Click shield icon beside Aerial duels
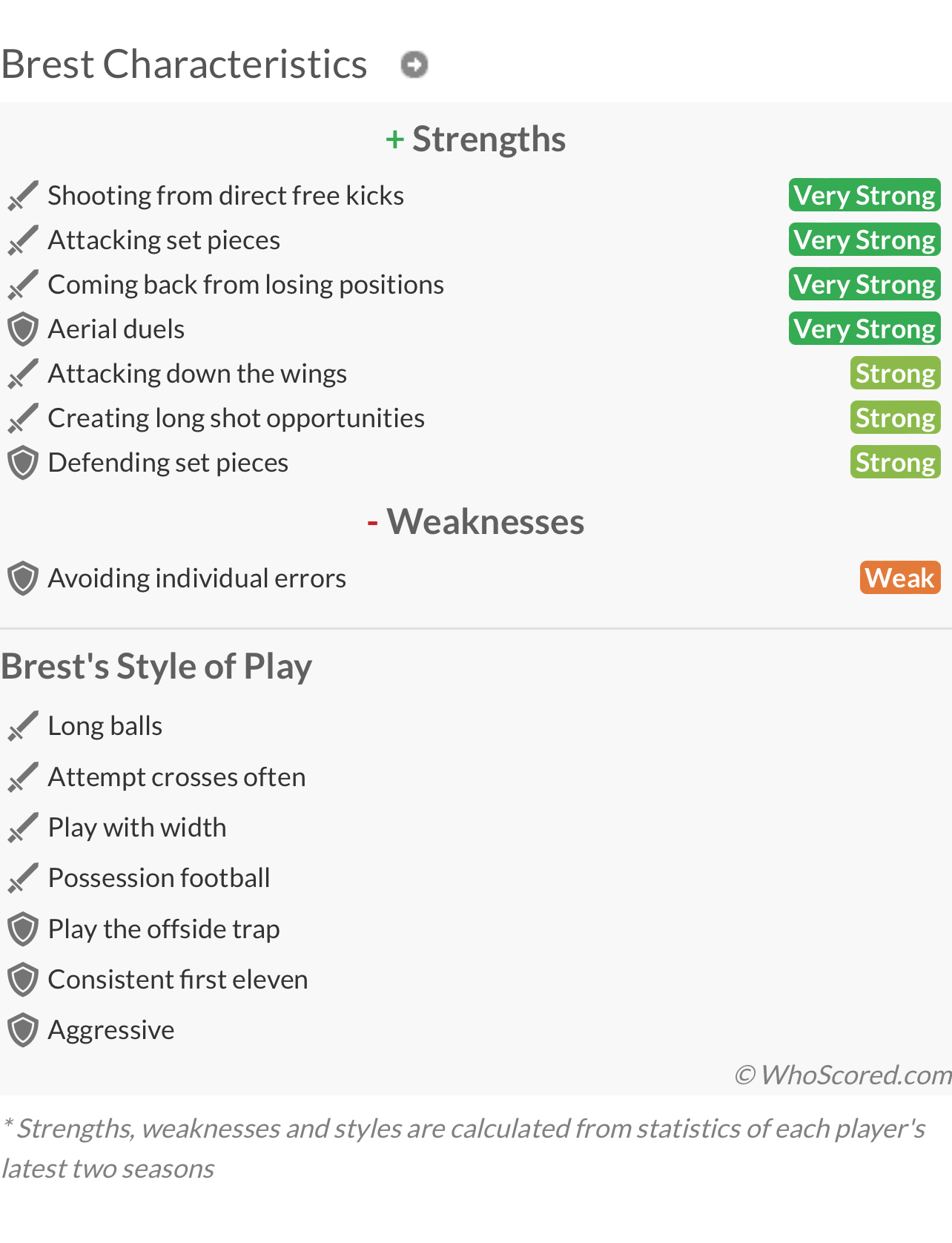This screenshot has height=1243, width=952. pyautogui.click(x=23, y=329)
